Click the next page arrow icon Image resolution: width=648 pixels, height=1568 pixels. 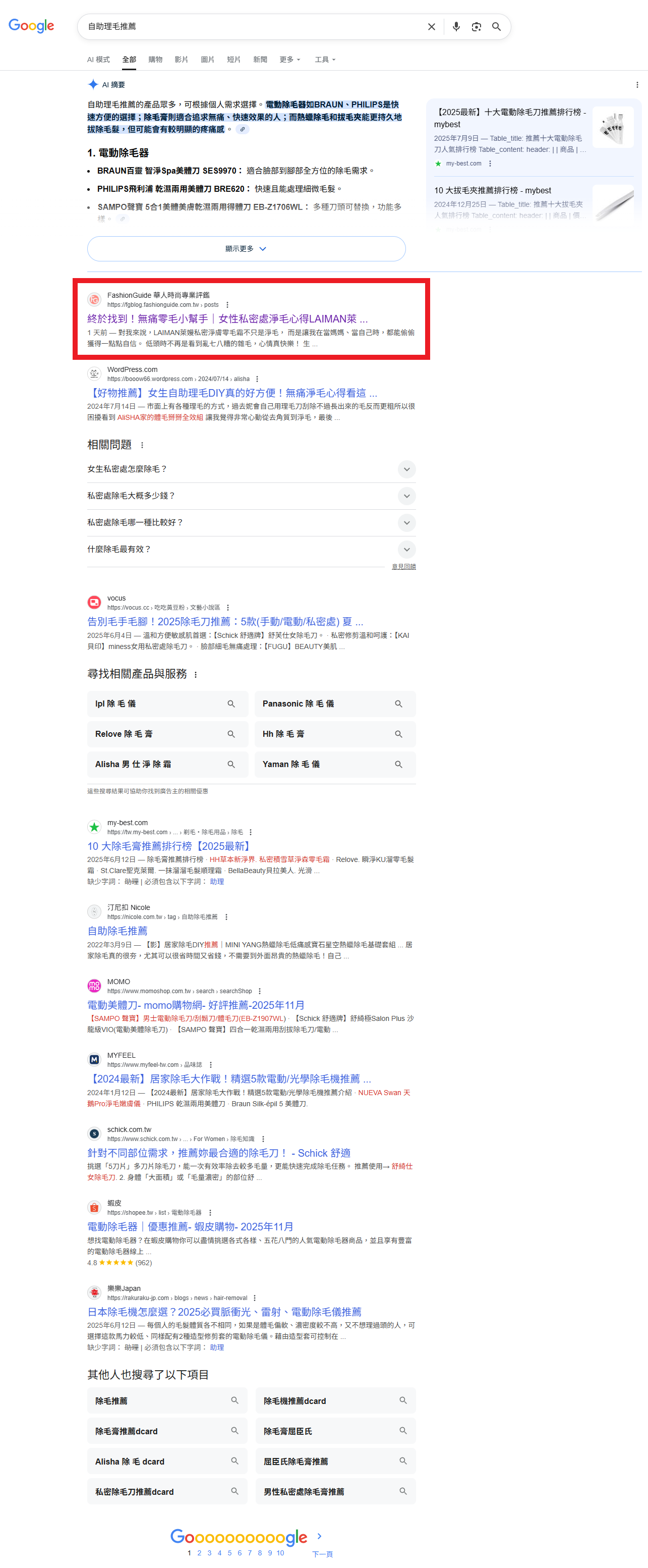(319, 1536)
